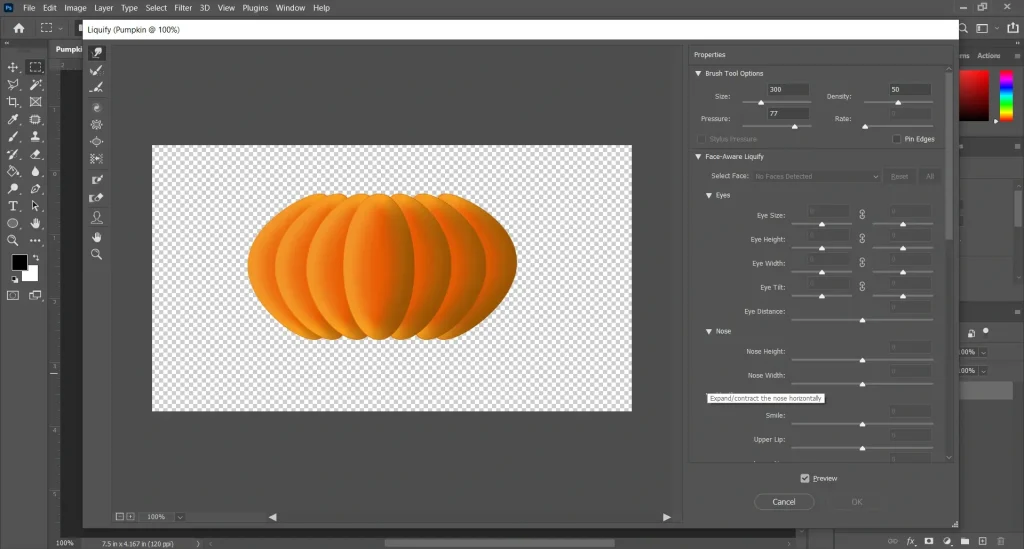Select the Polygonal Lasso tool
1024x549 pixels.
tap(12, 84)
